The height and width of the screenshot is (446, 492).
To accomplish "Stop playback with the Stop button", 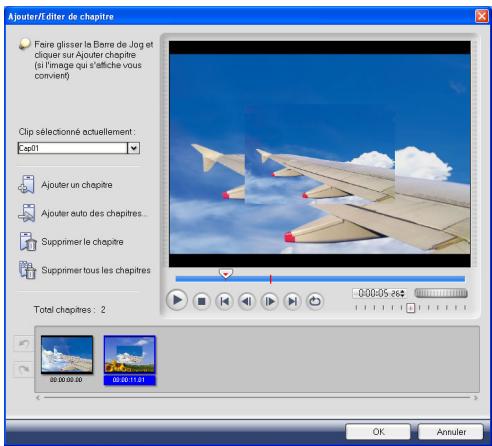I will click(201, 301).
